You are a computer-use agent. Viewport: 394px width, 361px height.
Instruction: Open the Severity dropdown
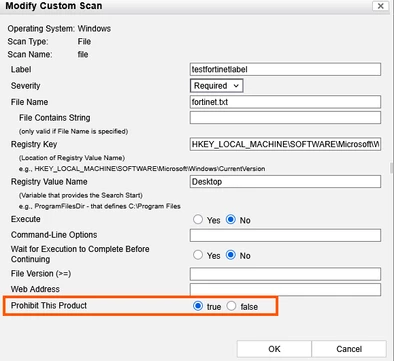coord(217,86)
